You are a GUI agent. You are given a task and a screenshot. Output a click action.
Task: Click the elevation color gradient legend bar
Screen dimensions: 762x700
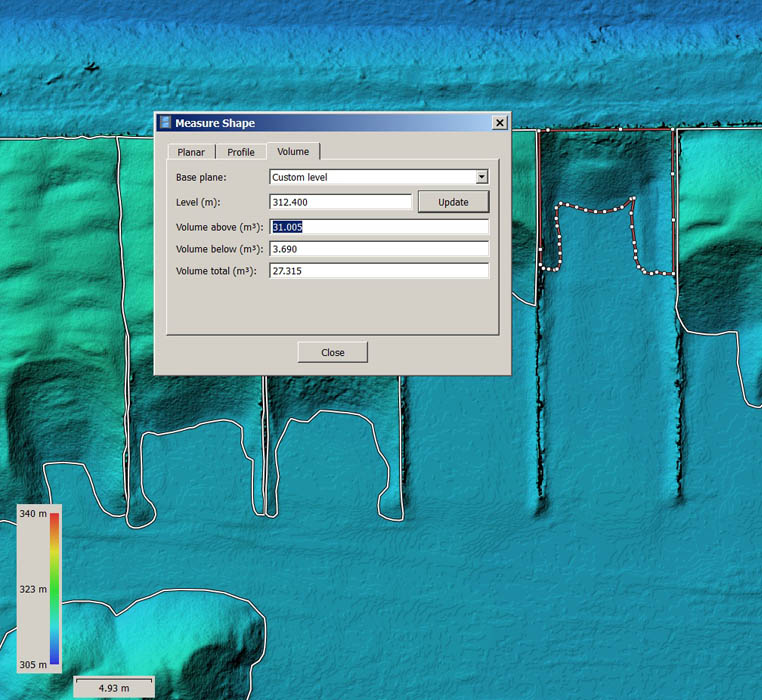(x=55, y=589)
